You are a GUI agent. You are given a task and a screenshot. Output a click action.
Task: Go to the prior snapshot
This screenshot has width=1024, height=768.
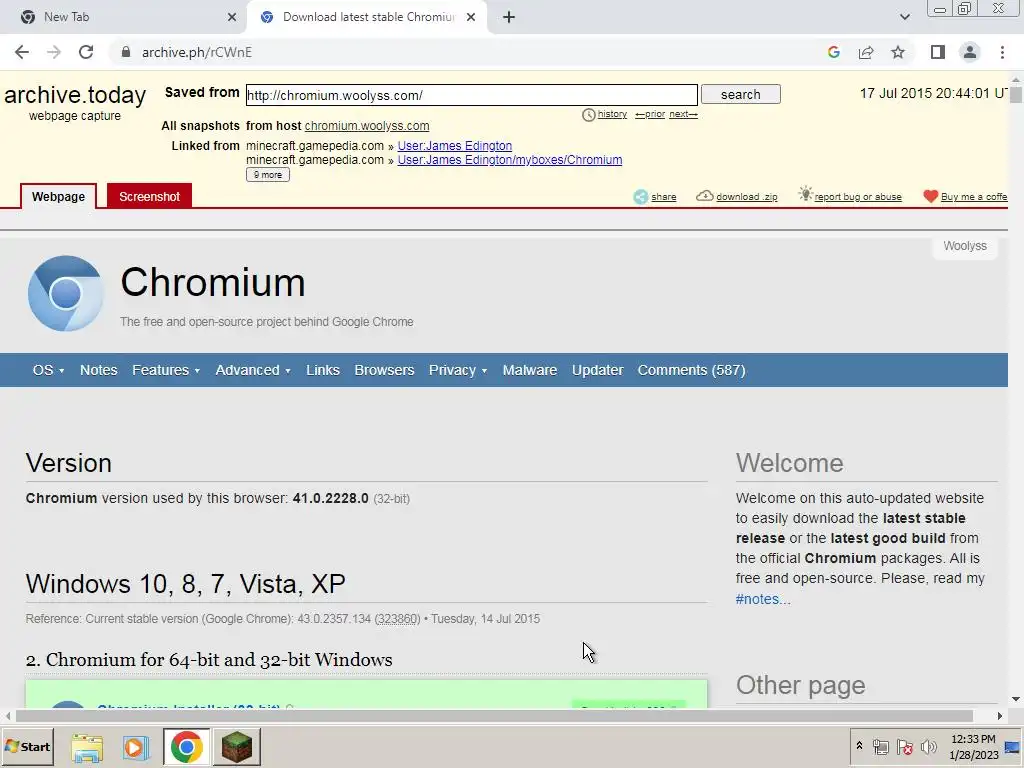tap(650, 114)
